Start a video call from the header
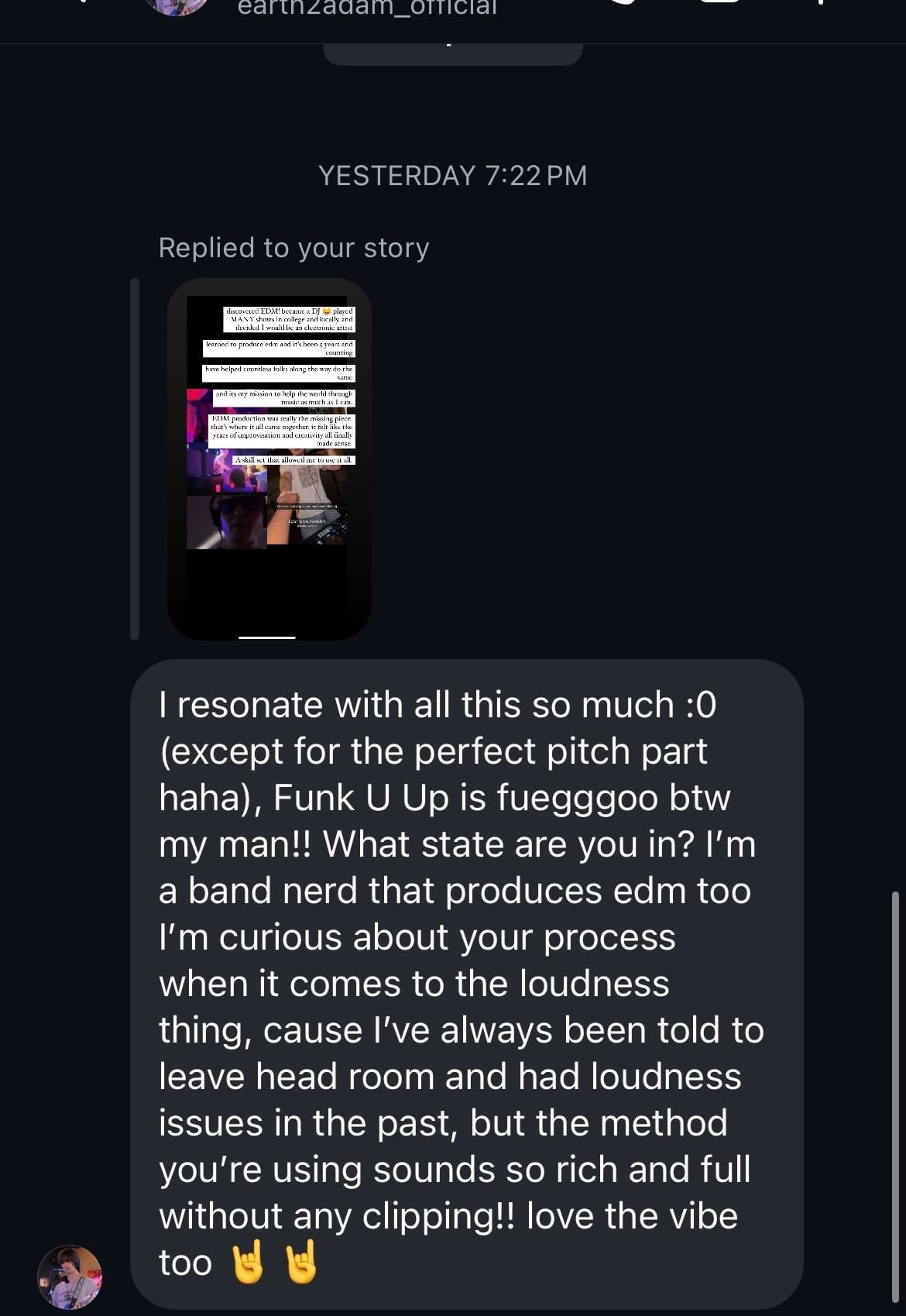Screen dimensions: 906x1316 click(720, 3)
